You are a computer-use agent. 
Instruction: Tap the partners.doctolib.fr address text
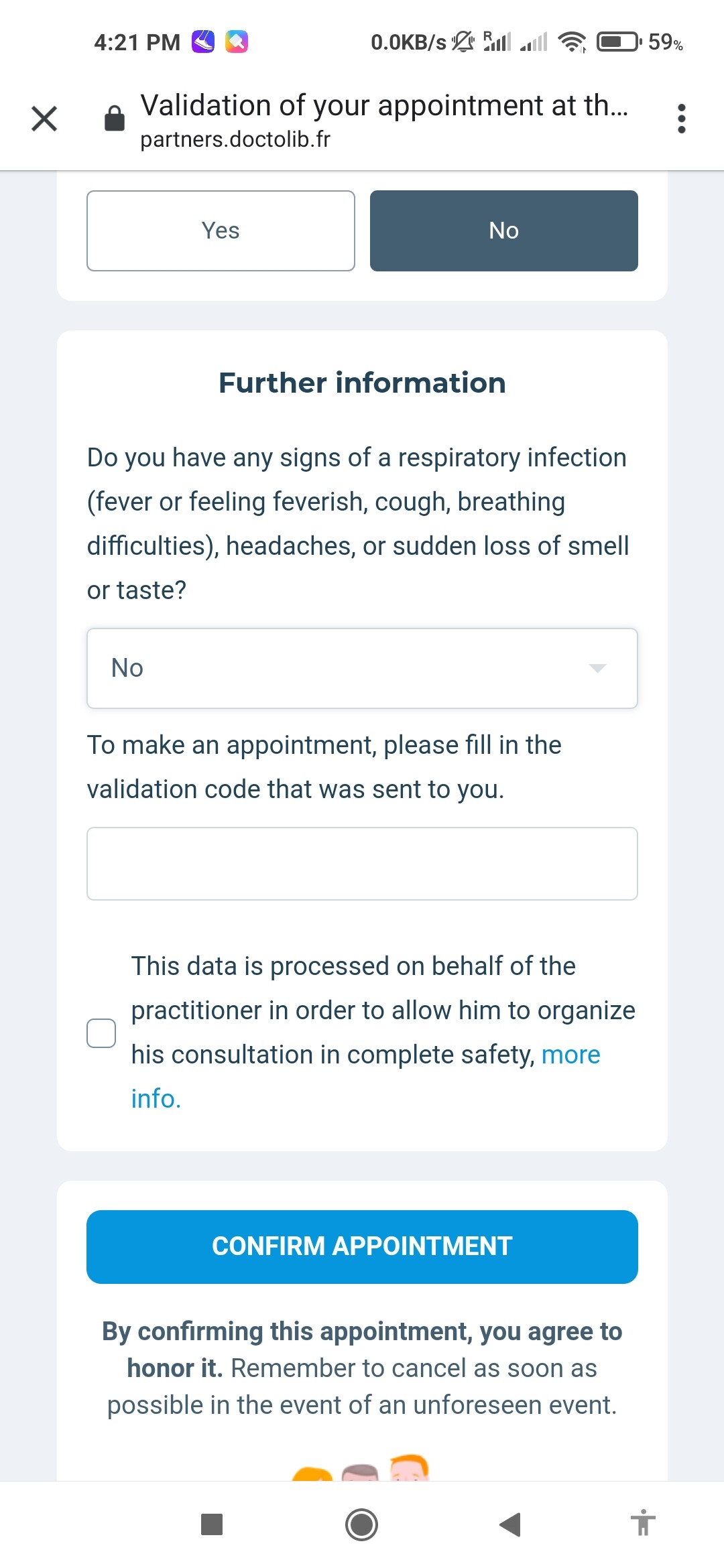(x=235, y=139)
